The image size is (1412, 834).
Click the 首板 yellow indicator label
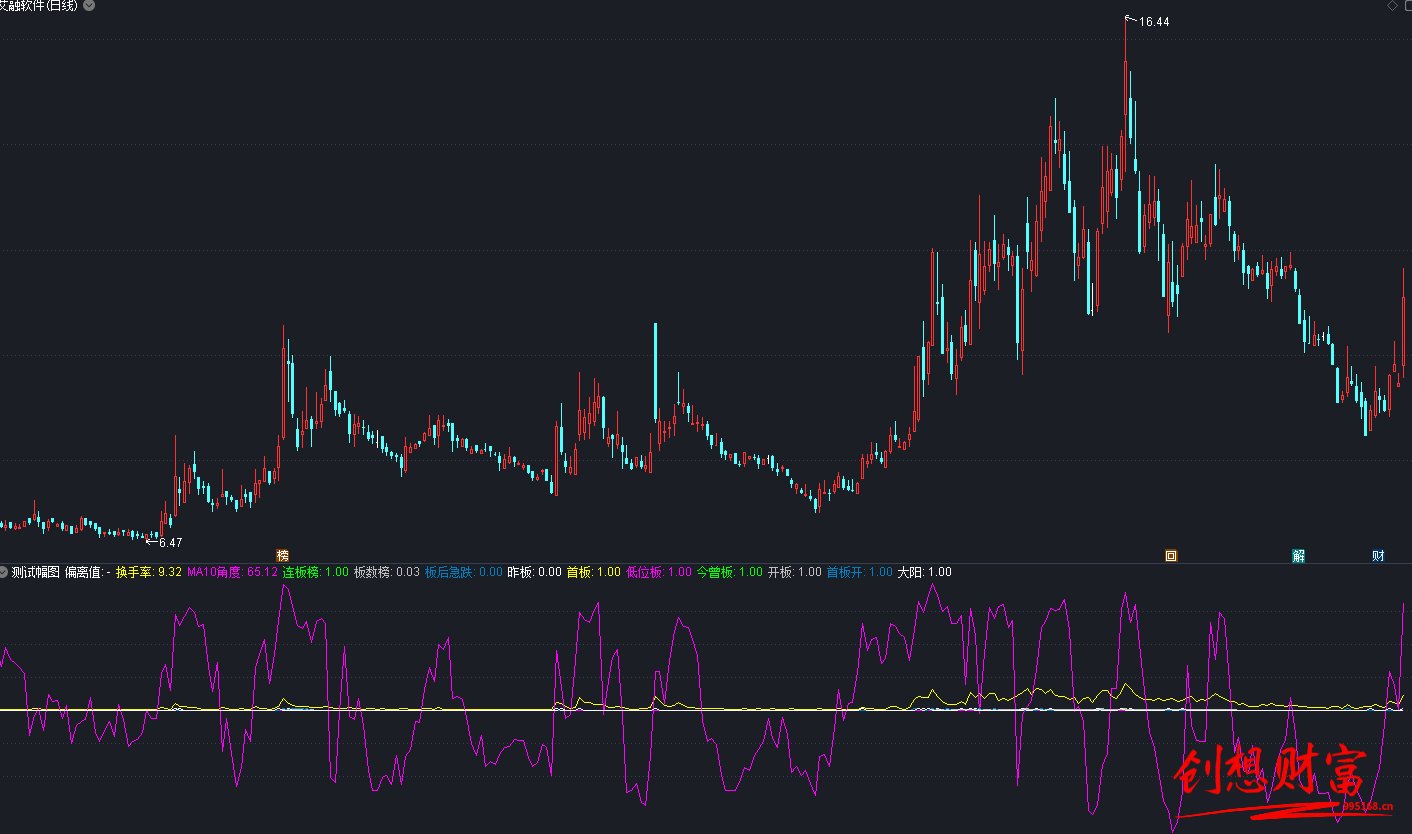tap(579, 572)
